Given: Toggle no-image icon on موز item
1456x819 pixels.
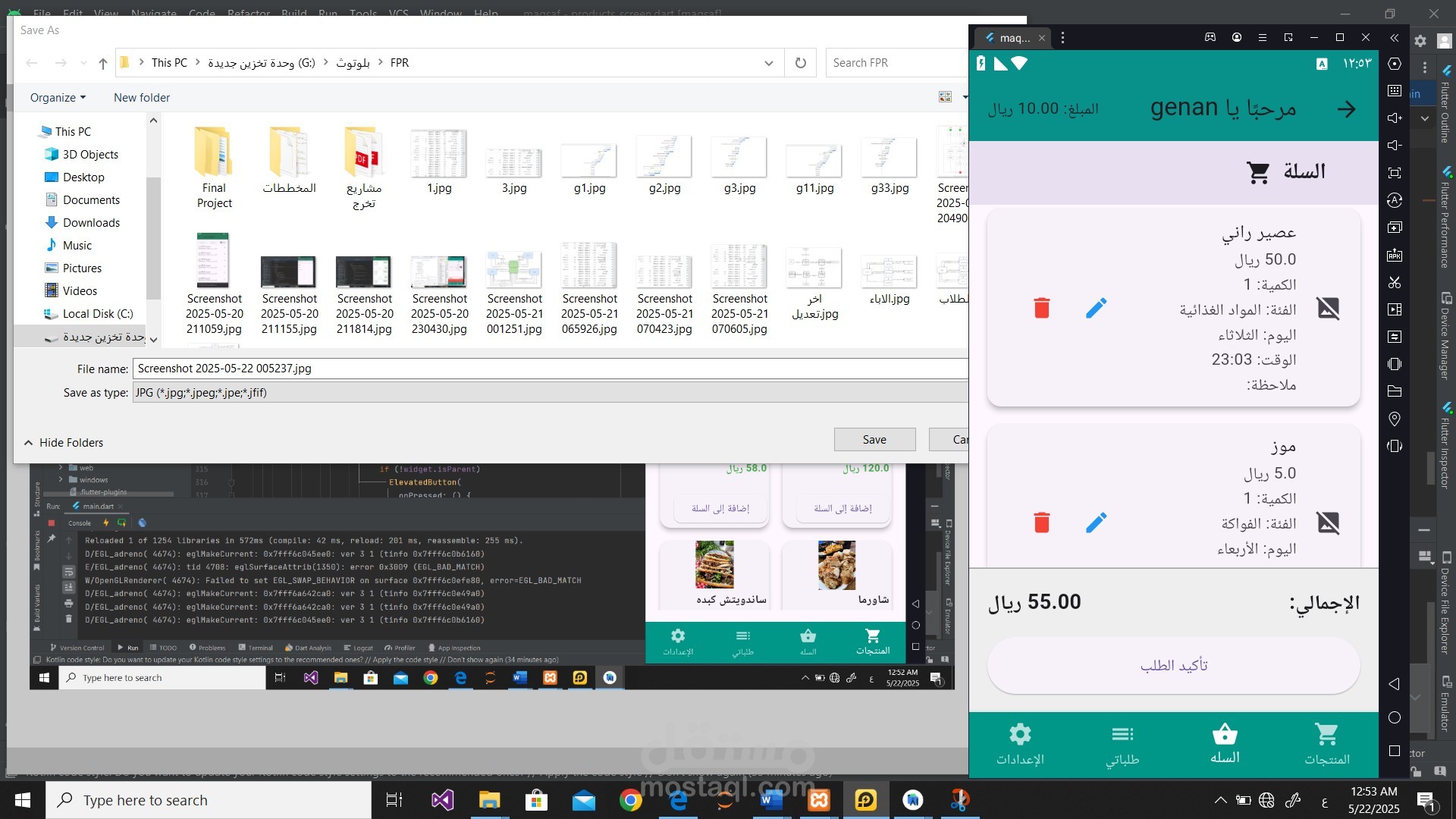Looking at the screenshot, I should tap(1328, 522).
